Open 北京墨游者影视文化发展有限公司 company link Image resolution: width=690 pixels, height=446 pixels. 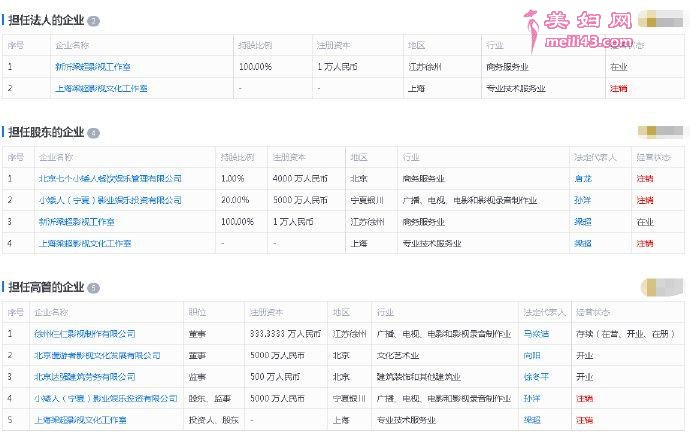tap(97, 355)
